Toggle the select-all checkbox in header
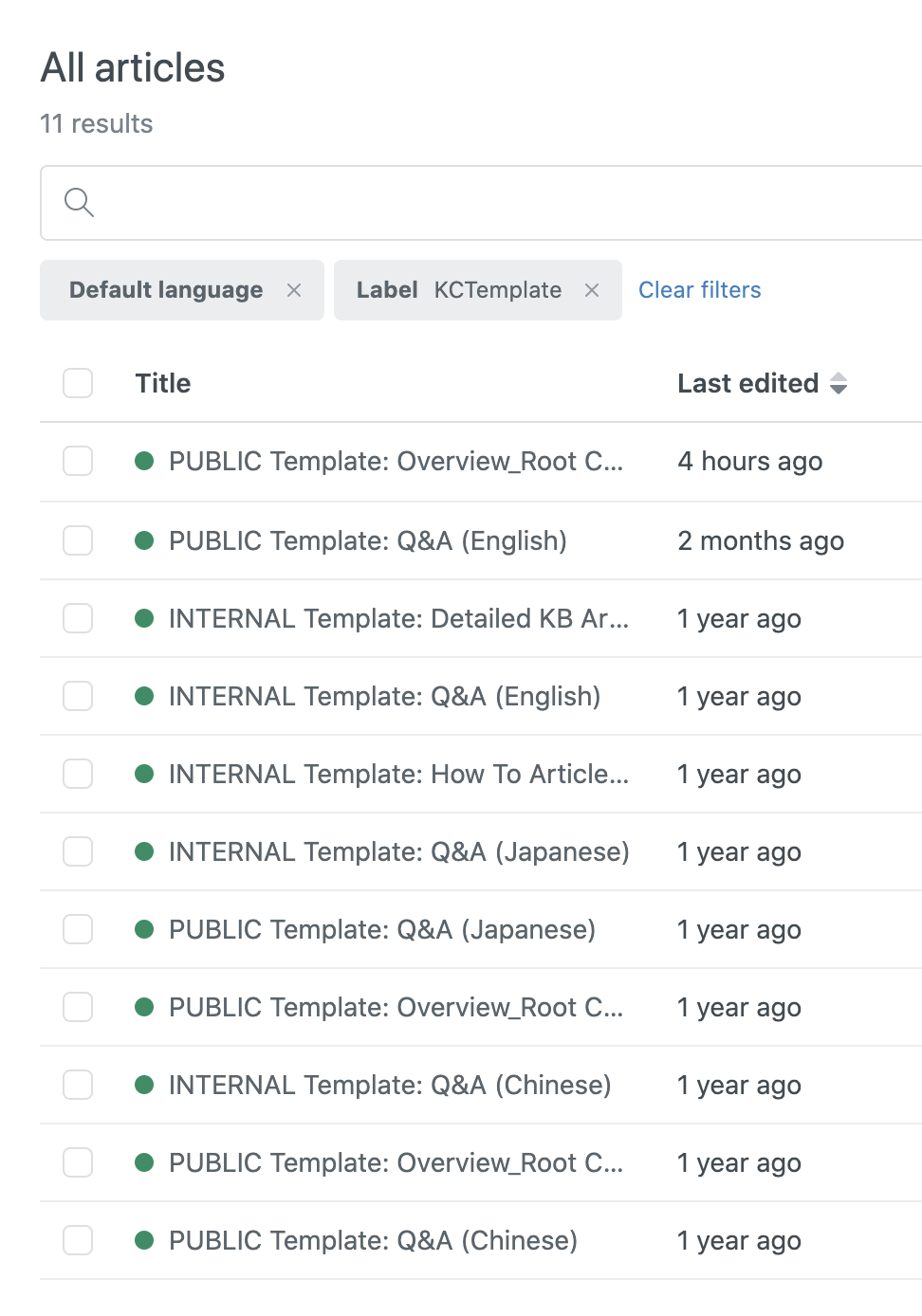Screen dimensions: 922x1316 point(78,383)
